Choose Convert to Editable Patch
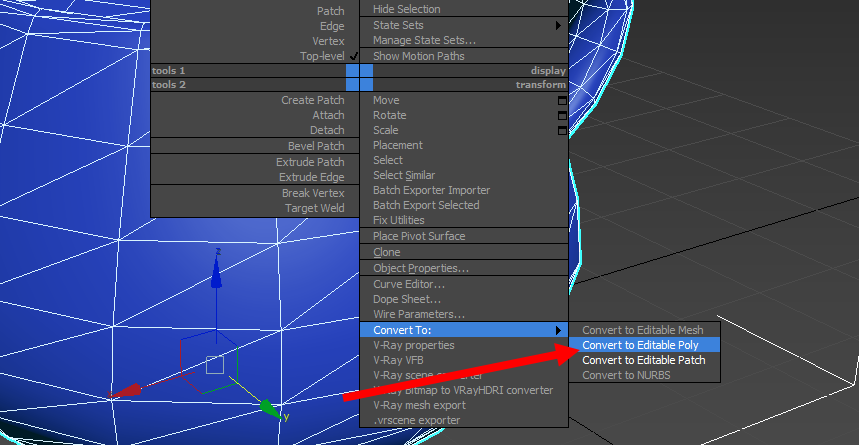This screenshot has width=859, height=445. pyautogui.click(x=644, y=360)
